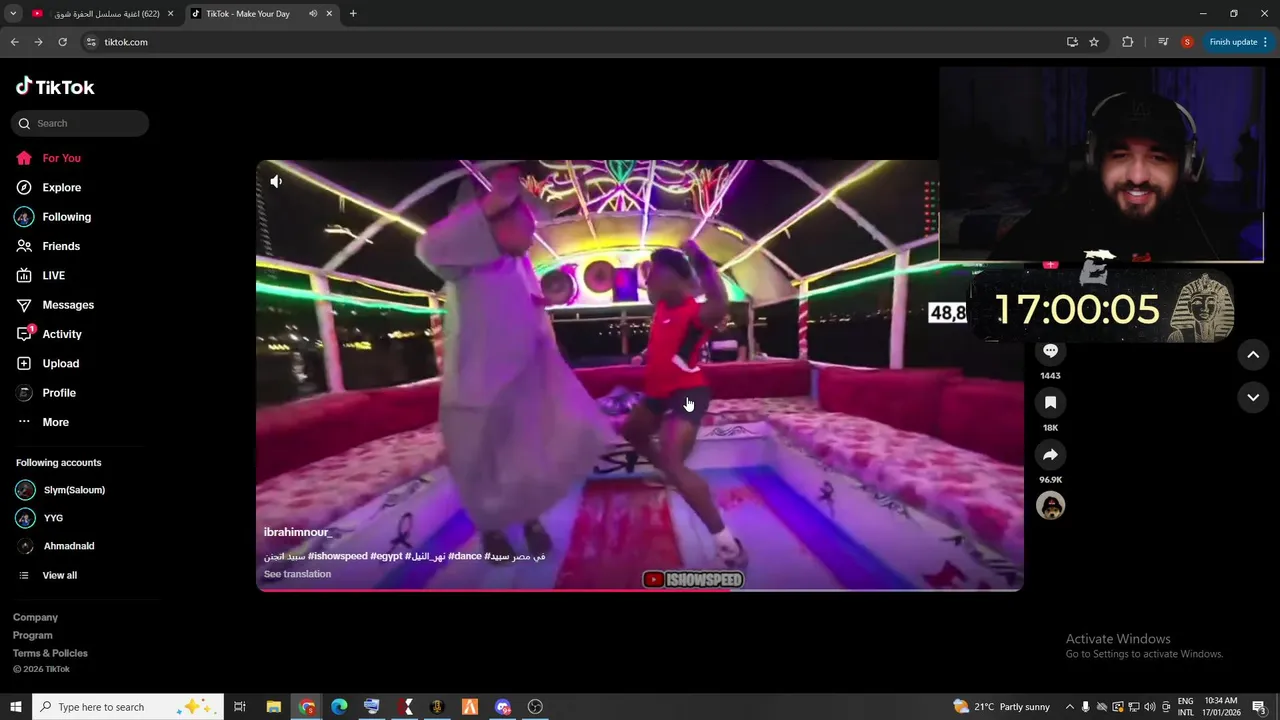Expand the Program footer section

[x=33, y=635]
